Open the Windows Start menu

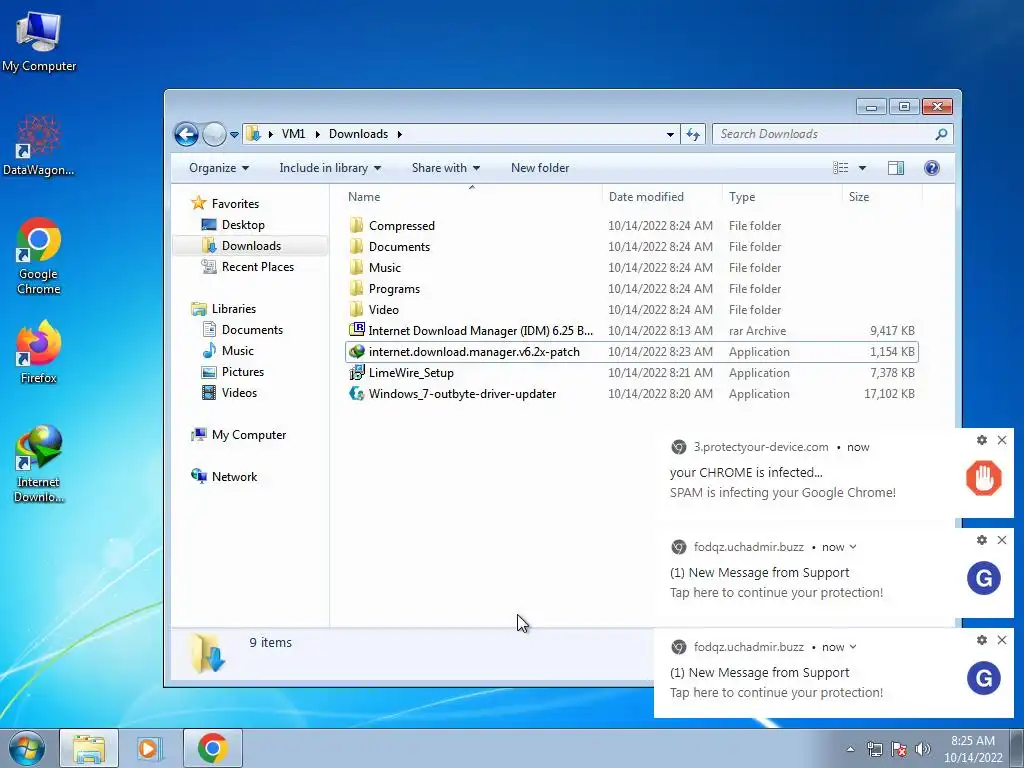pos(27,748)
